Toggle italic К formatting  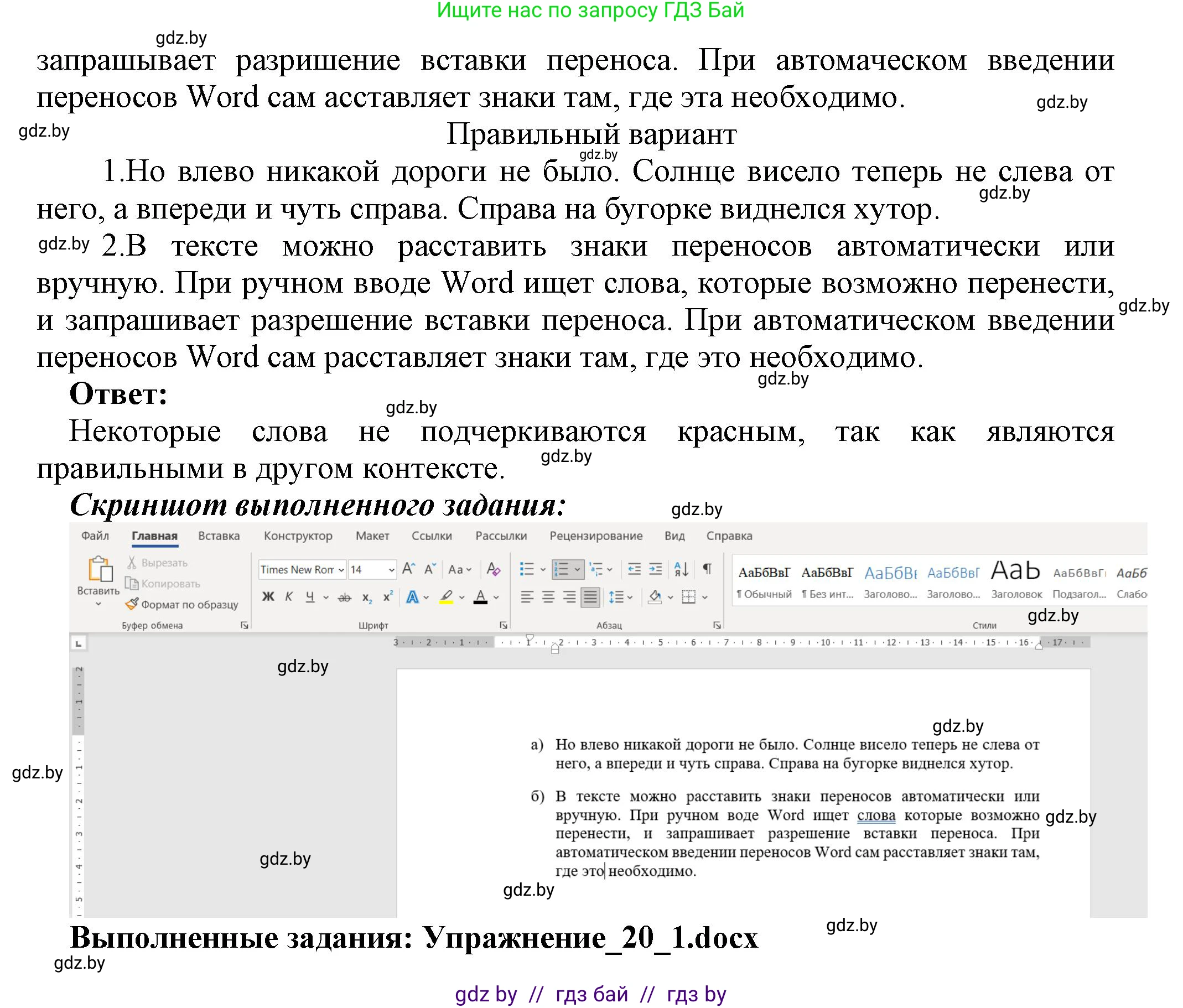289,597
